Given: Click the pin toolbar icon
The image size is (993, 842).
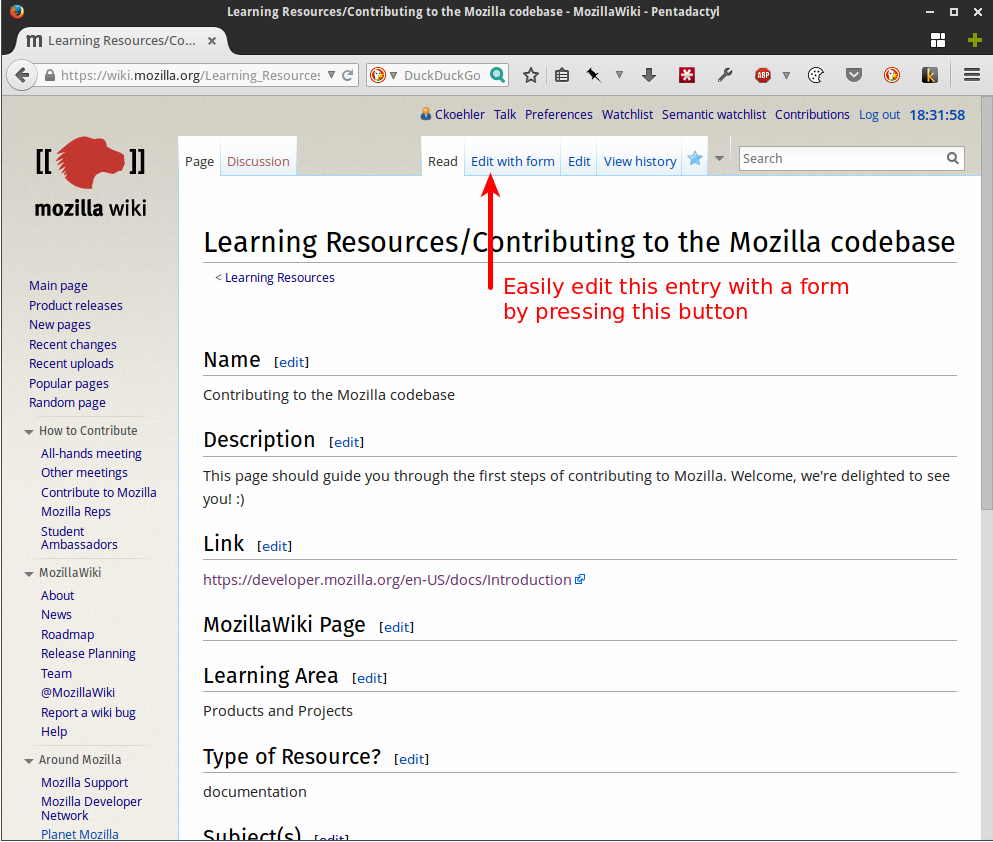Looking at the screenshot, I should (593, 75).
